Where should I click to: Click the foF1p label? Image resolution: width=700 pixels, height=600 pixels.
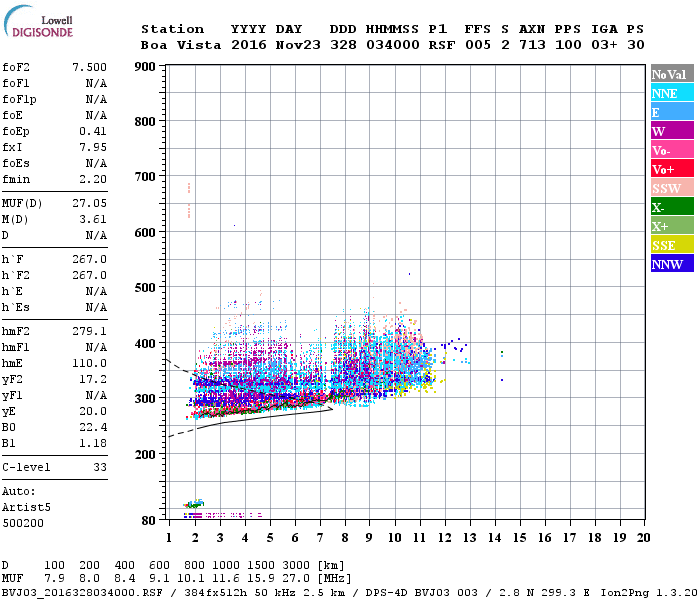pos(19,100)
